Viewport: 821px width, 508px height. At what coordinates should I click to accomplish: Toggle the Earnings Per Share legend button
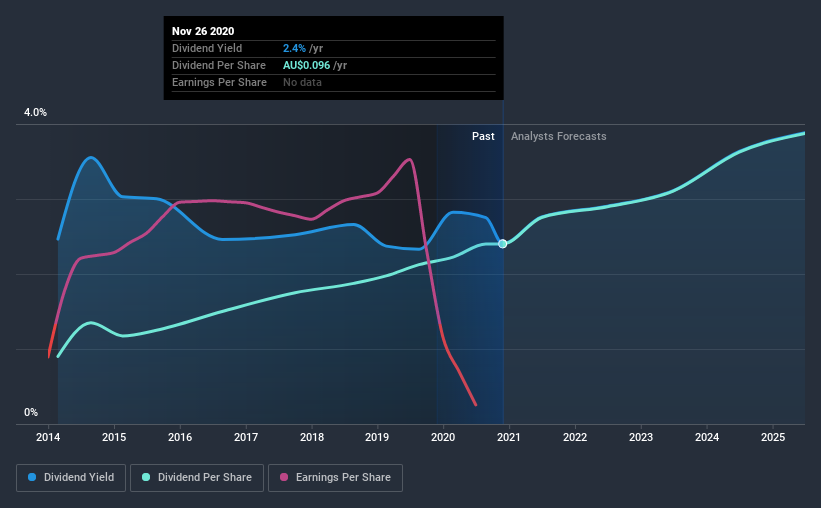tap(335, 478)
